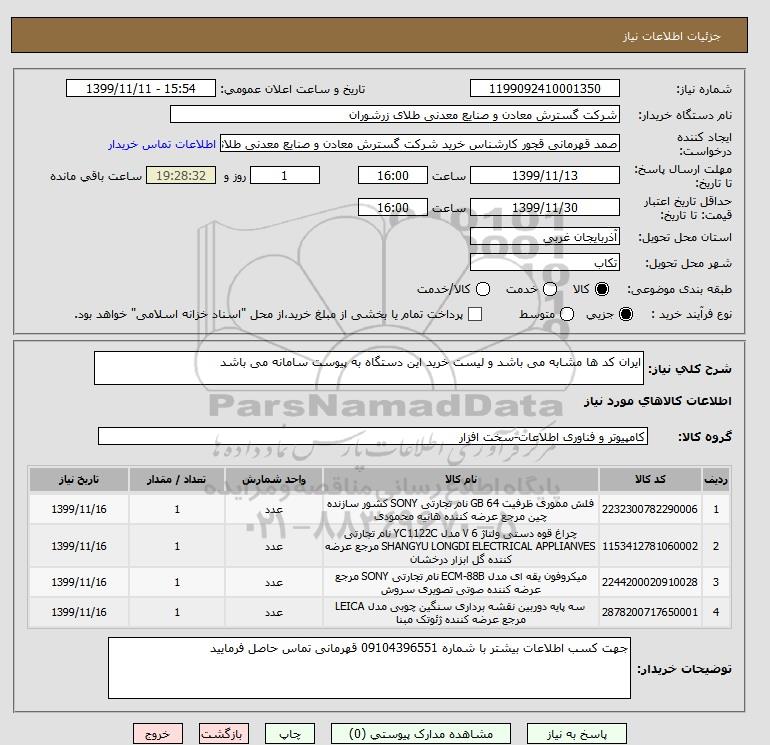Select the متوسط purchase type radio
This screenshot has height=745, width=770.
point(567,314)
